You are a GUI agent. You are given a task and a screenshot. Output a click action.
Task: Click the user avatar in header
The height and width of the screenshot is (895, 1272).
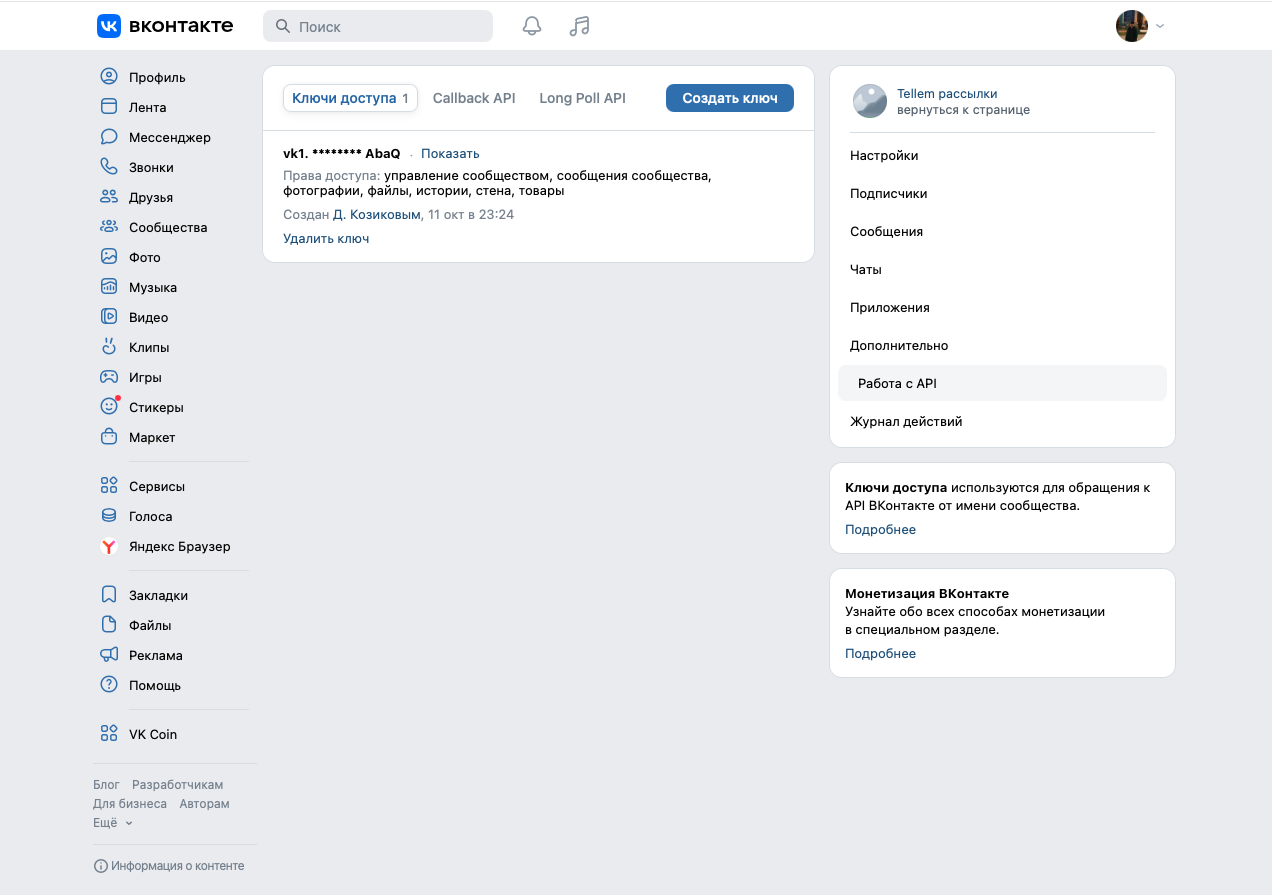click(1132, 26)
